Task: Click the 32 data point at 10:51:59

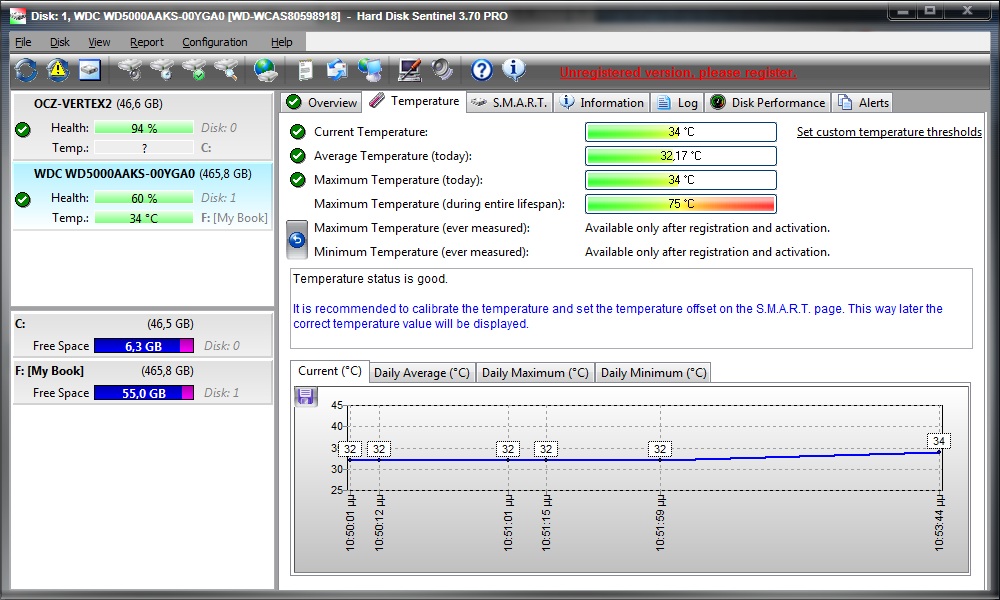Action: (x=660, y=449)
